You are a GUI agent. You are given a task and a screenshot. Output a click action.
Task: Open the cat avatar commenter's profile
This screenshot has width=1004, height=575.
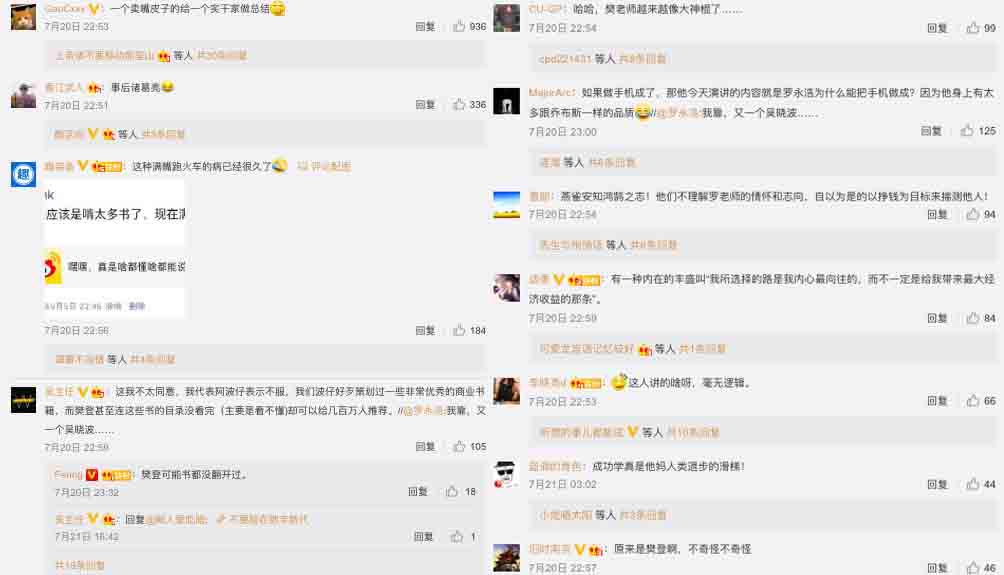coord(24,17)
